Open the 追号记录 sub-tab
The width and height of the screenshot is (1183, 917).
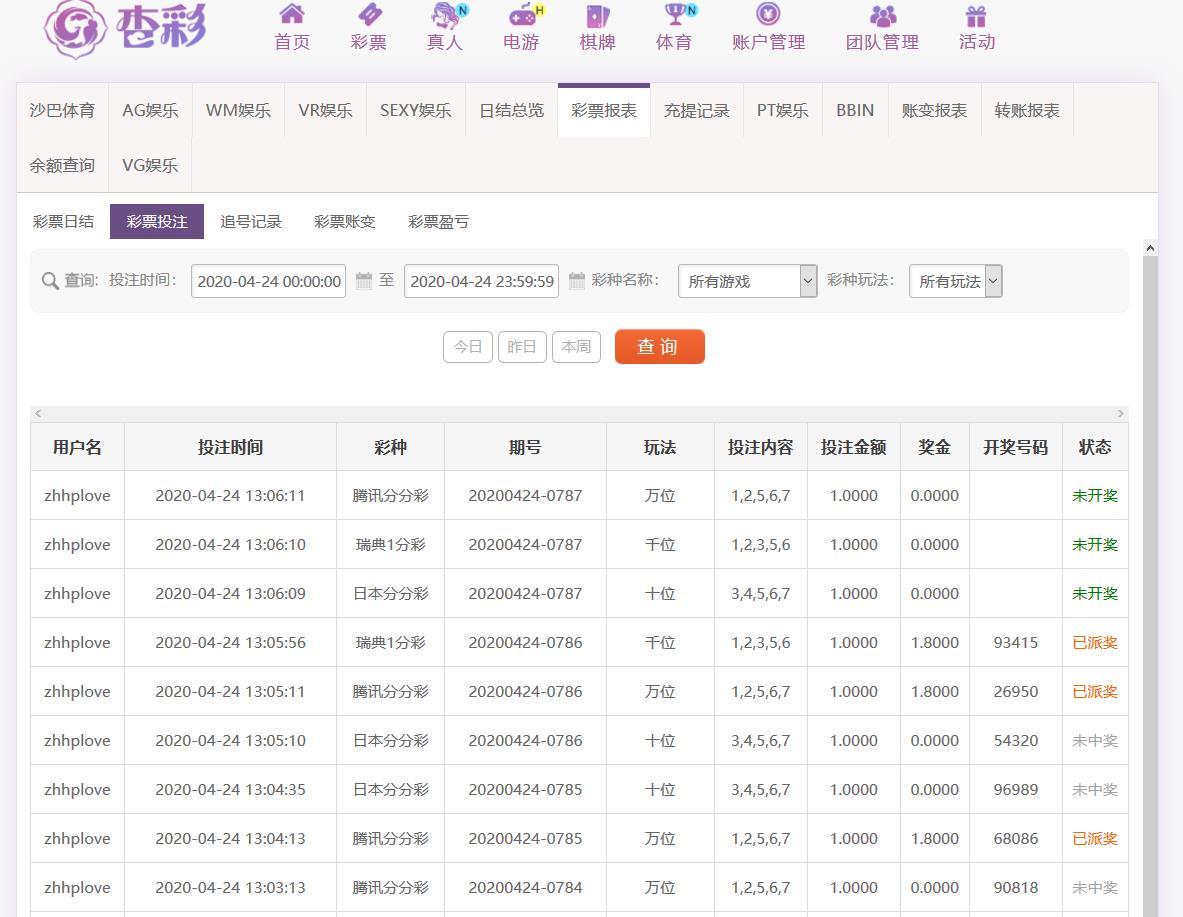pos(251,222)
